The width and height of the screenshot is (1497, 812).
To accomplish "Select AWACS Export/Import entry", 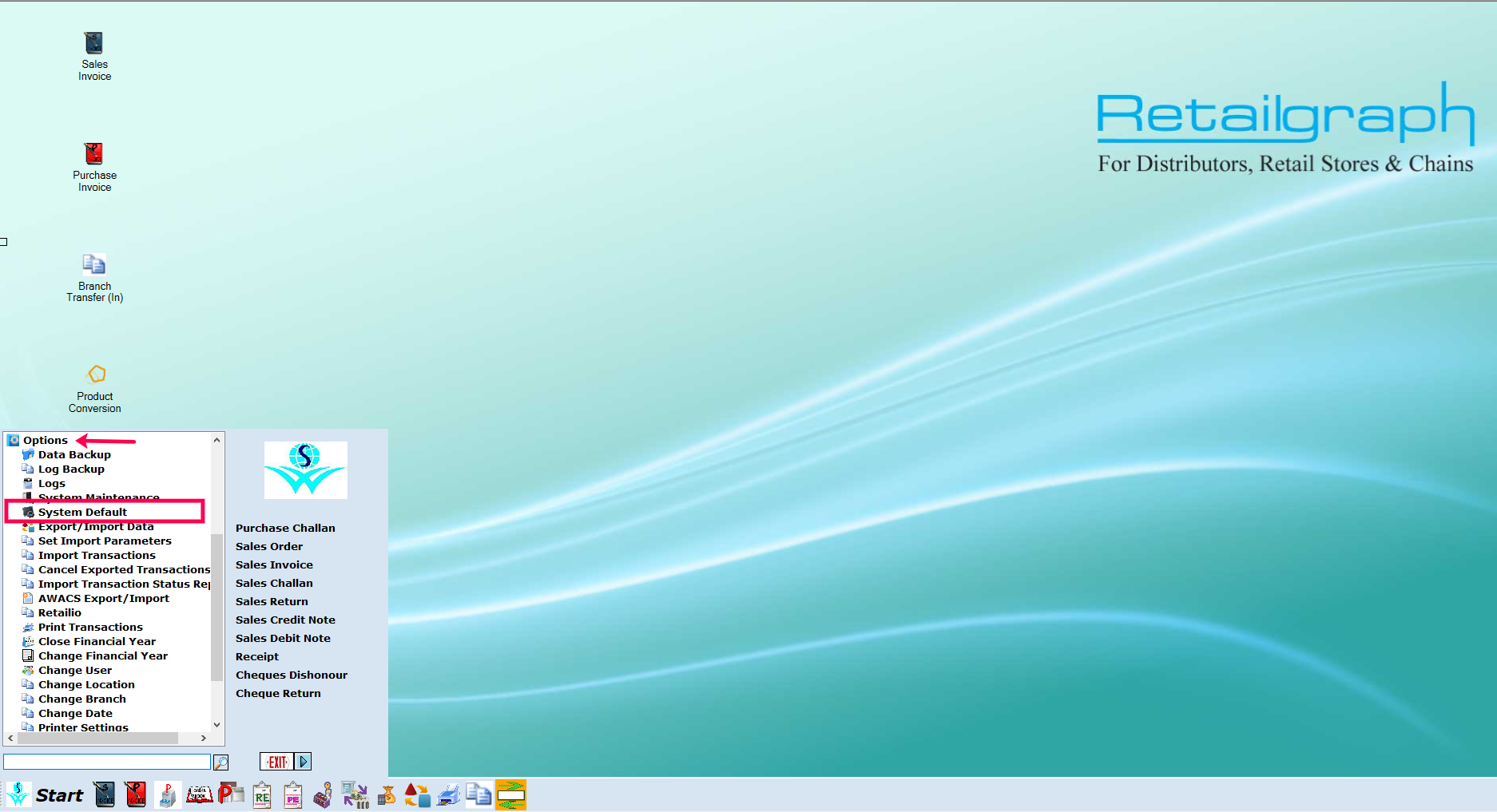I will click(104, 598).
